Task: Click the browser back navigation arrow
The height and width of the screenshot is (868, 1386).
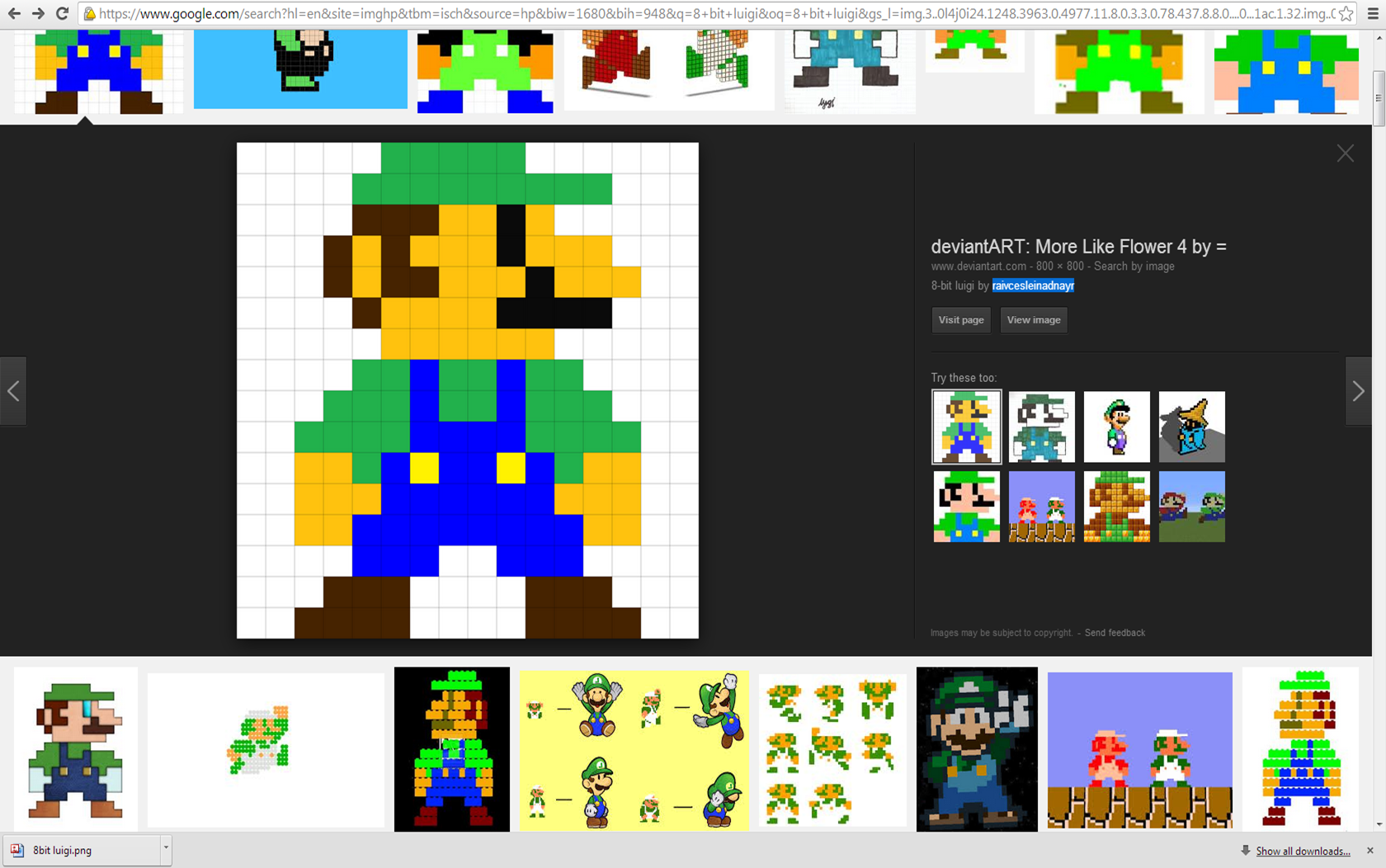Action: (14, 13)
